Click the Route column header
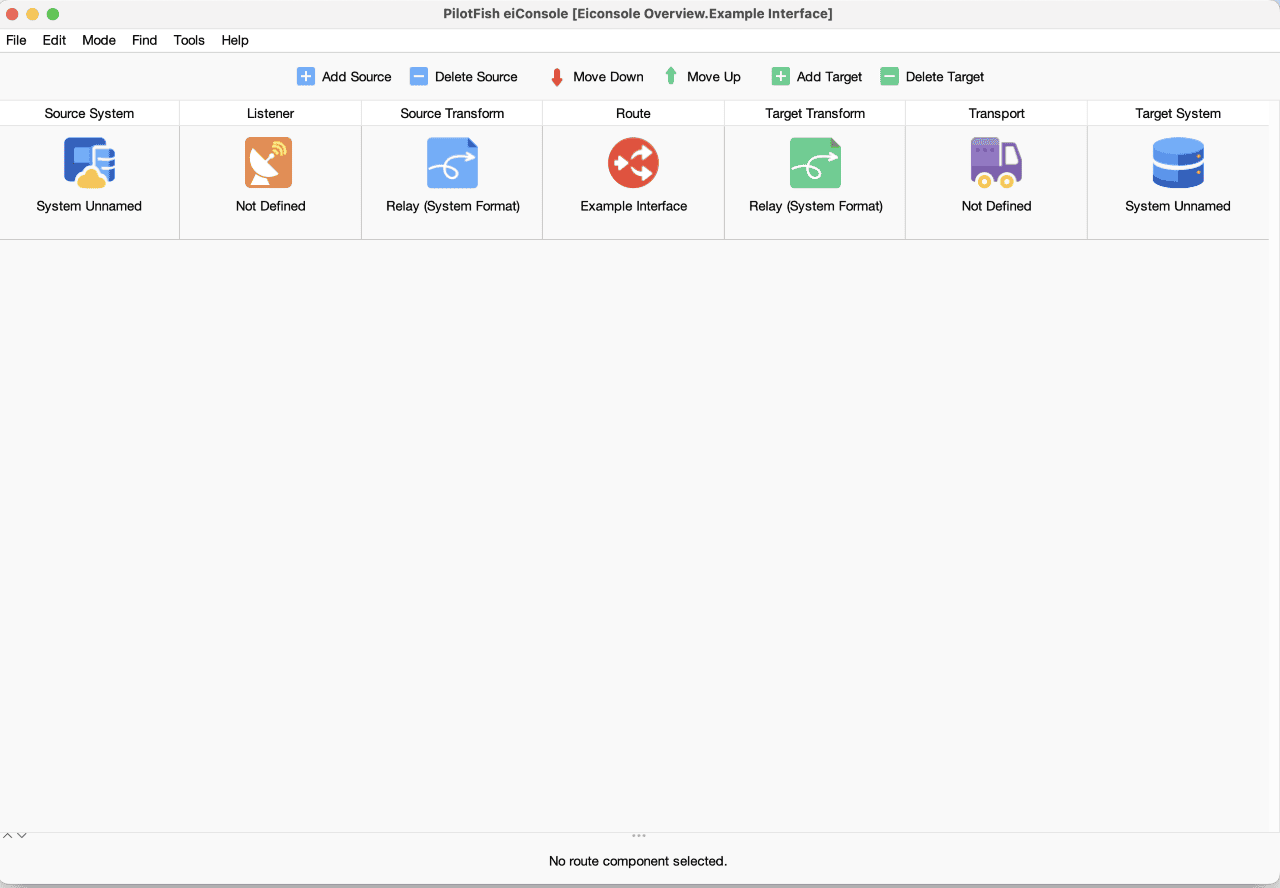 [633, 113]
